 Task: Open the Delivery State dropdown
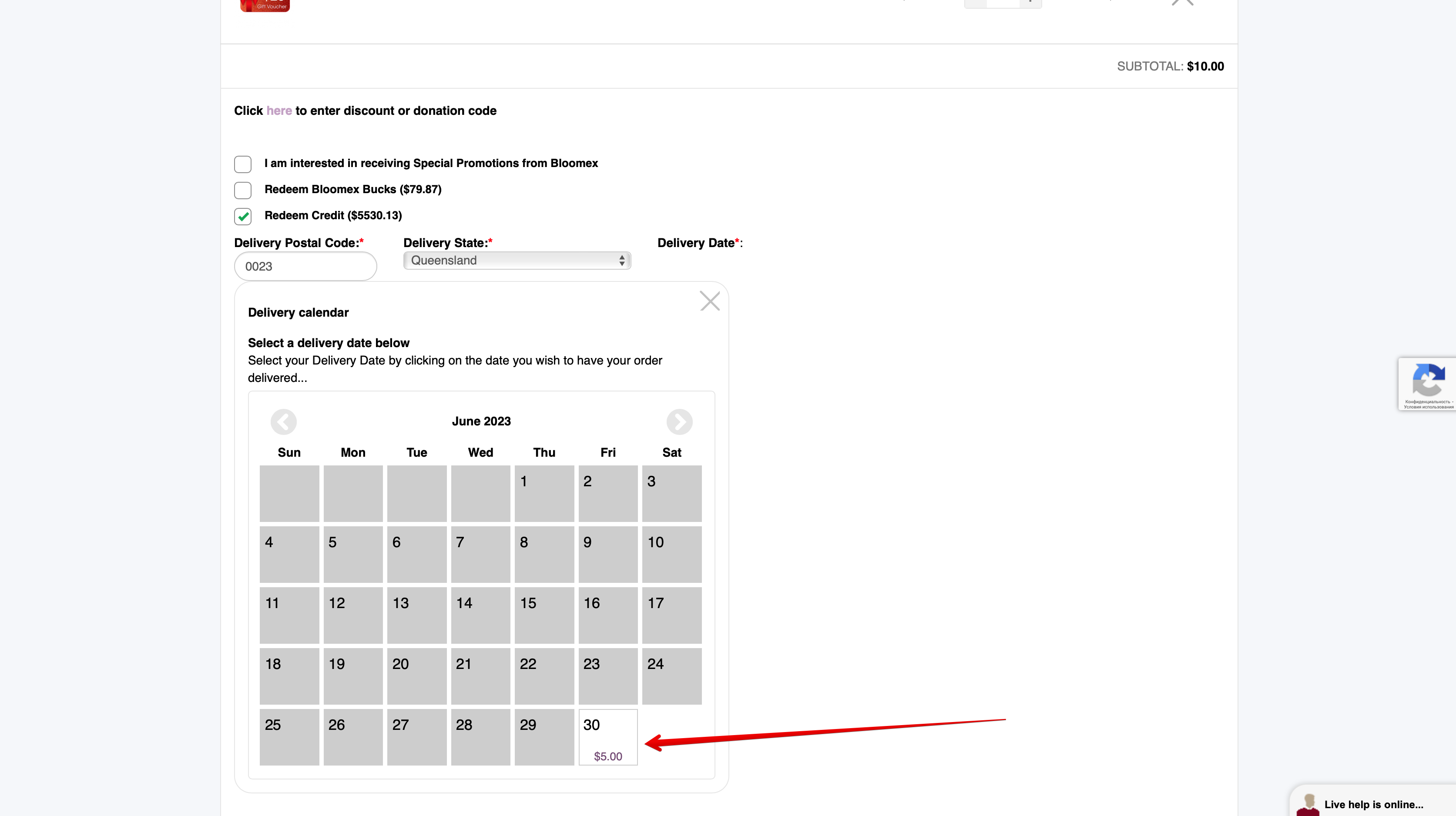pos(517,260)
